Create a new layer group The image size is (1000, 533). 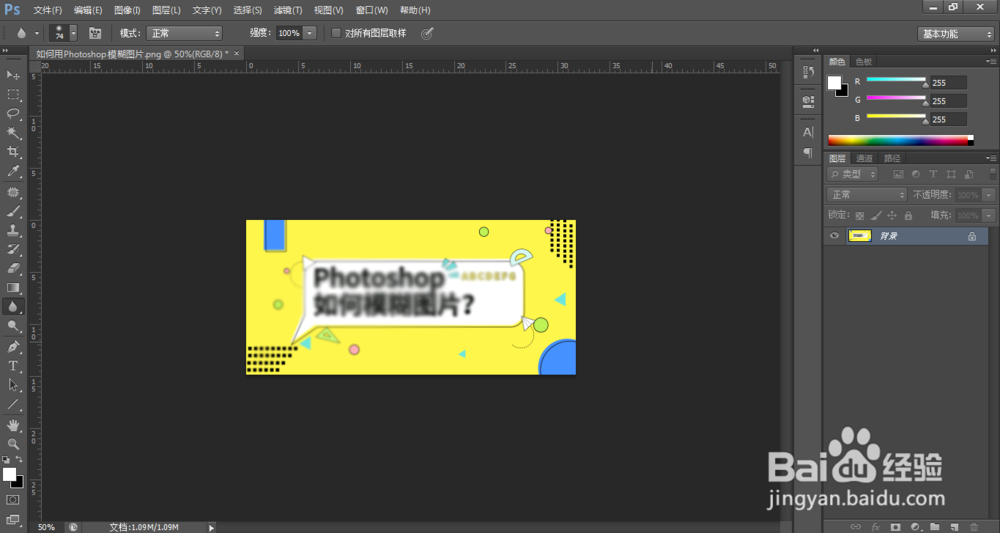click(x=934, y=527)
